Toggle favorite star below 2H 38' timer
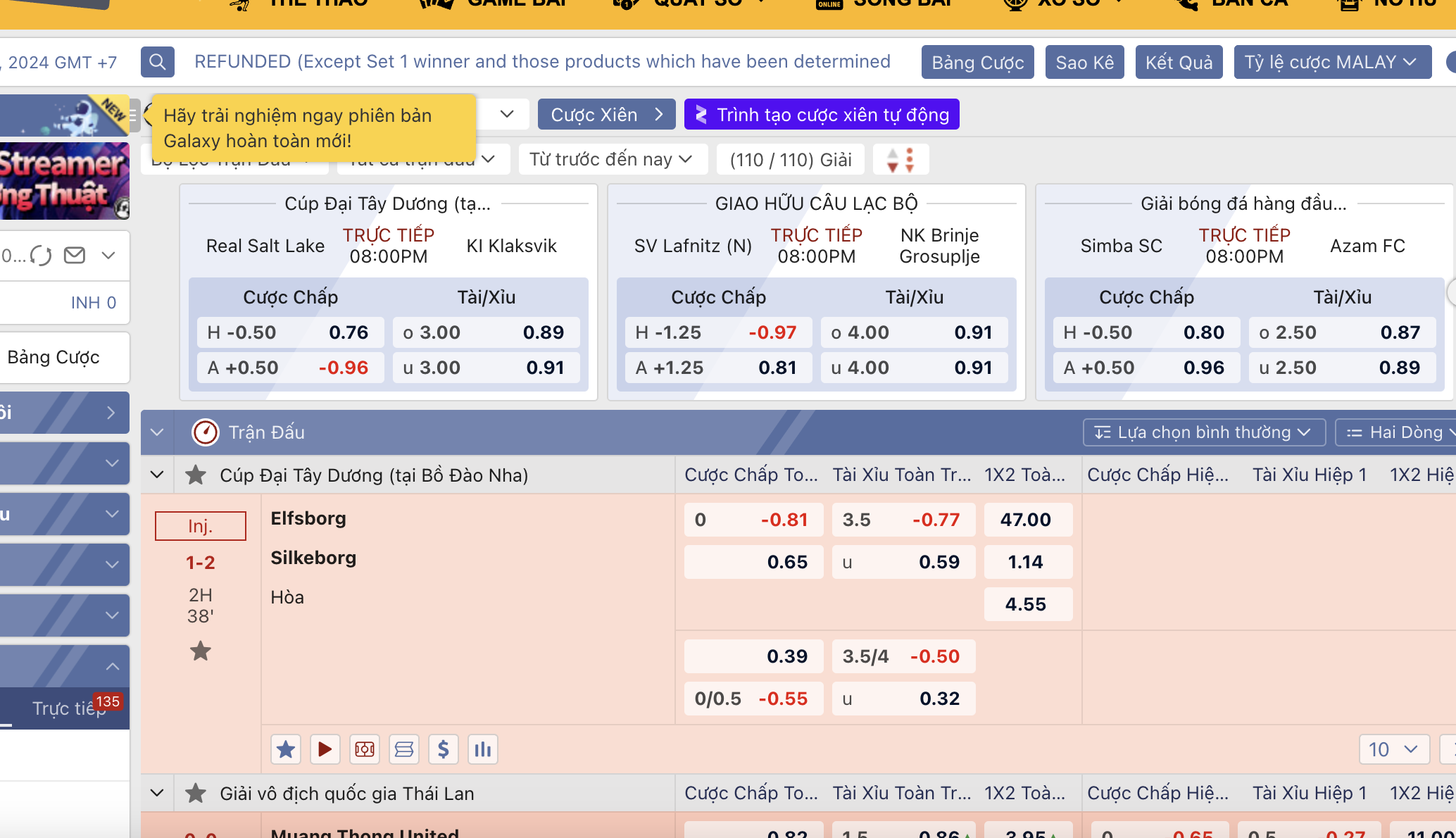The width and height of the screenshot is (1456, 838). coord(200,651)
